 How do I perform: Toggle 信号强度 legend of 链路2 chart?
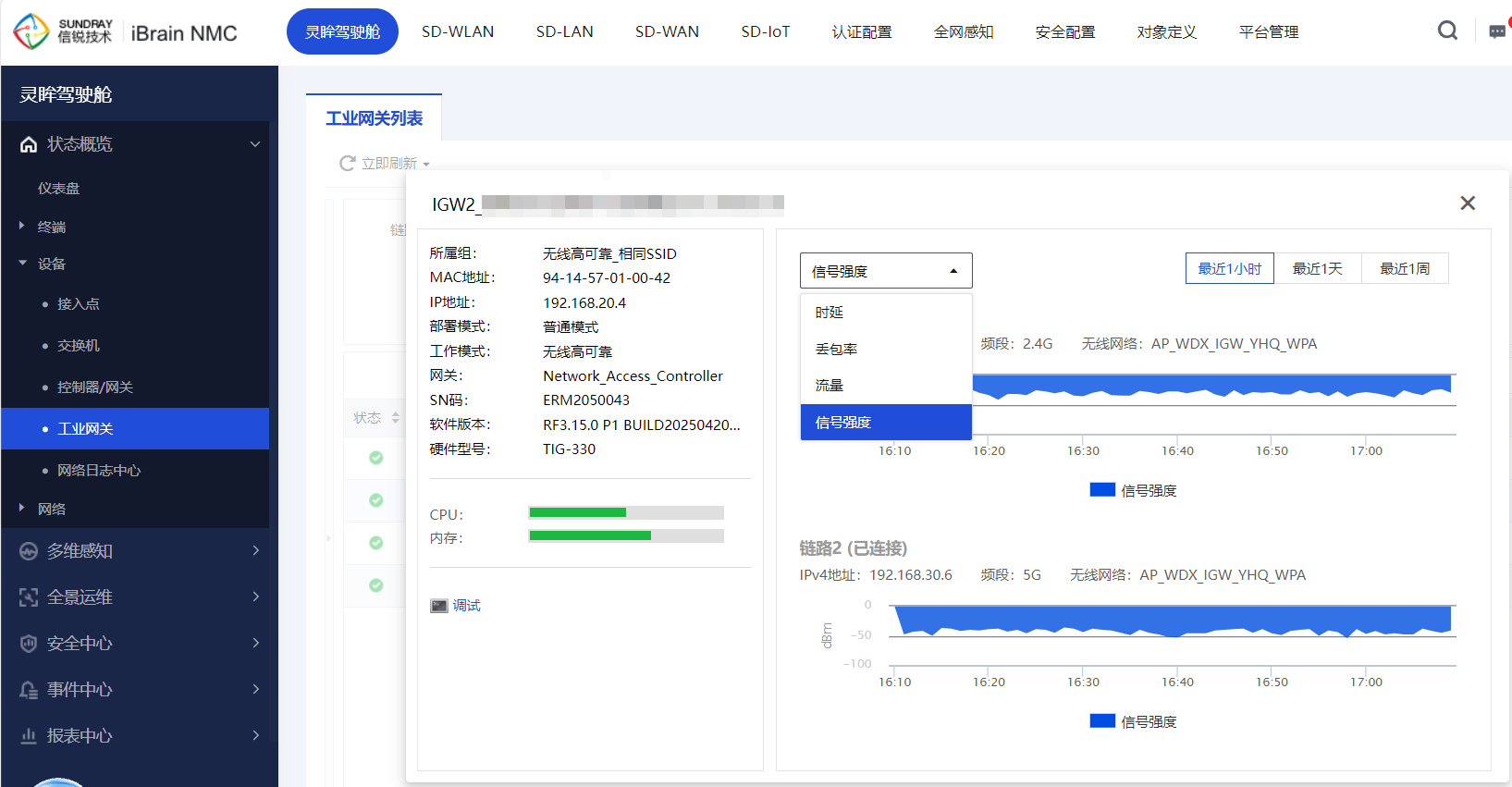pyautogui.click(x=1133, y=721)
